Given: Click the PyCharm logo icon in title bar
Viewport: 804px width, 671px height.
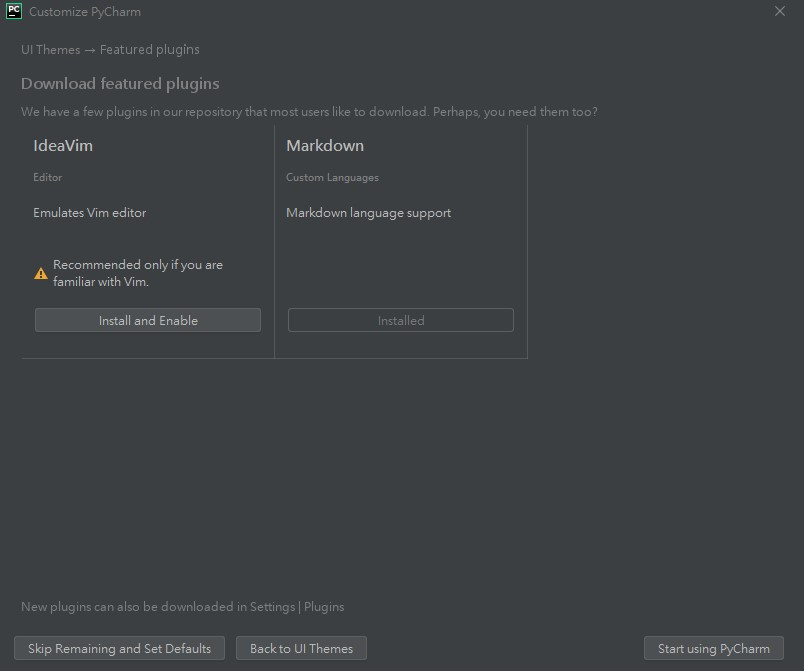Looking at the screenshot, I should coord(14,11).
